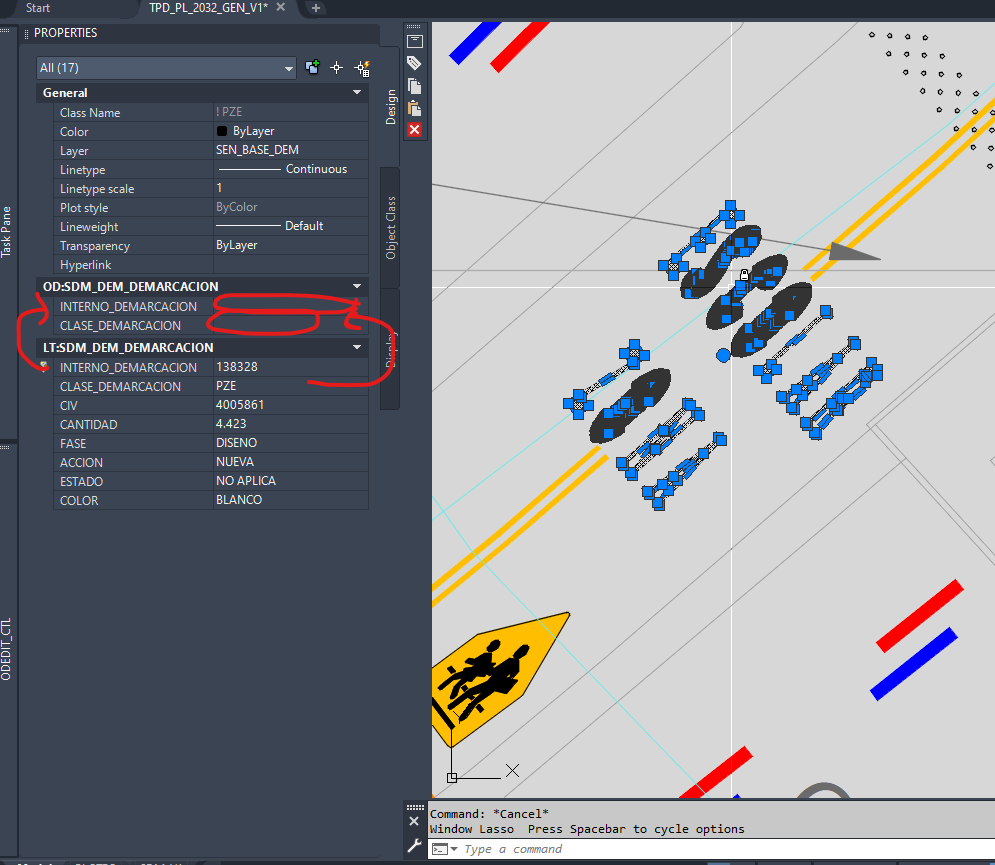
Task: Open Quick Select lightning icon
Action: pyautogui.click(x=362, y=67)
